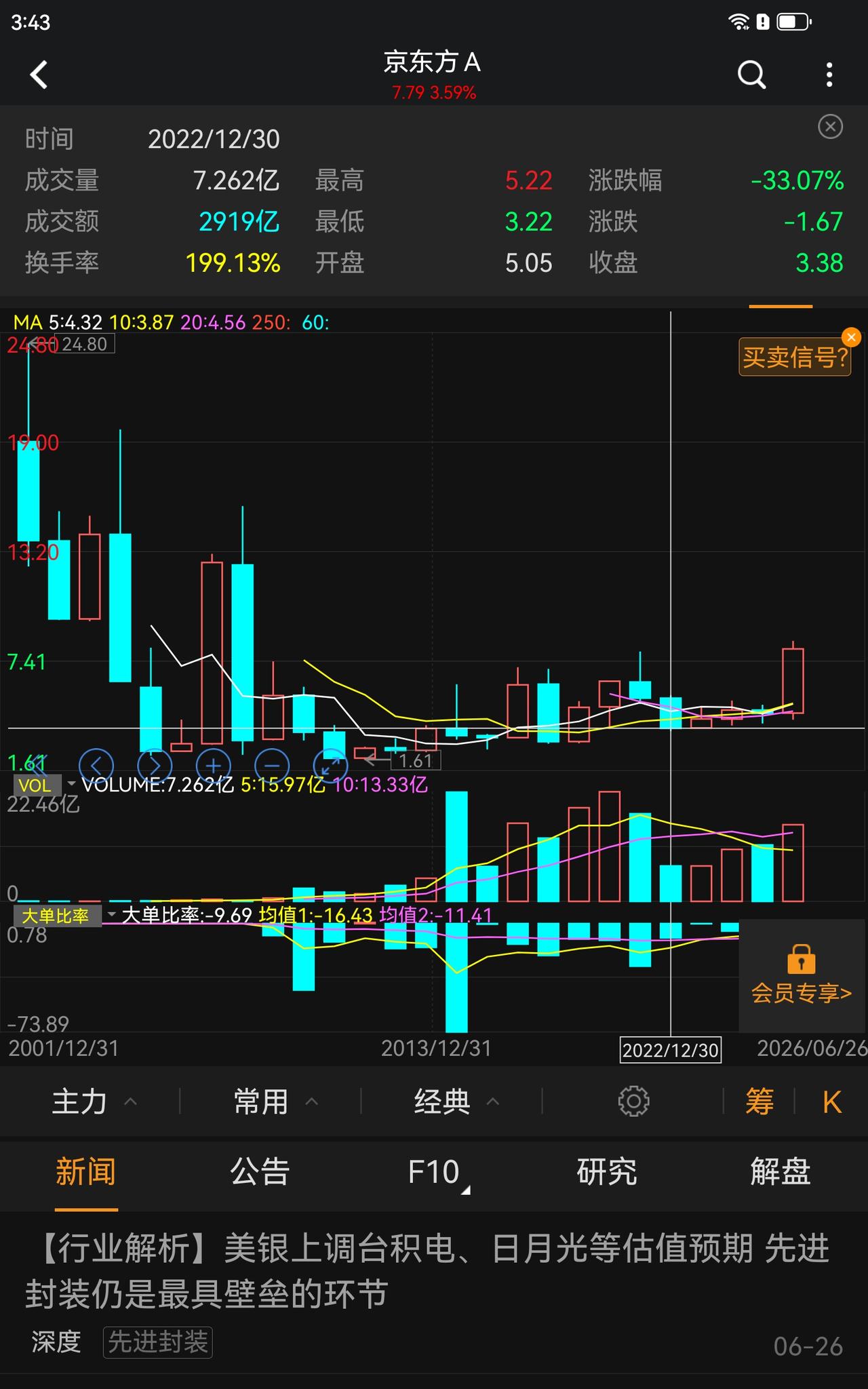Tap the 2013/12/31 date axis label

[x=436, y=1049]
